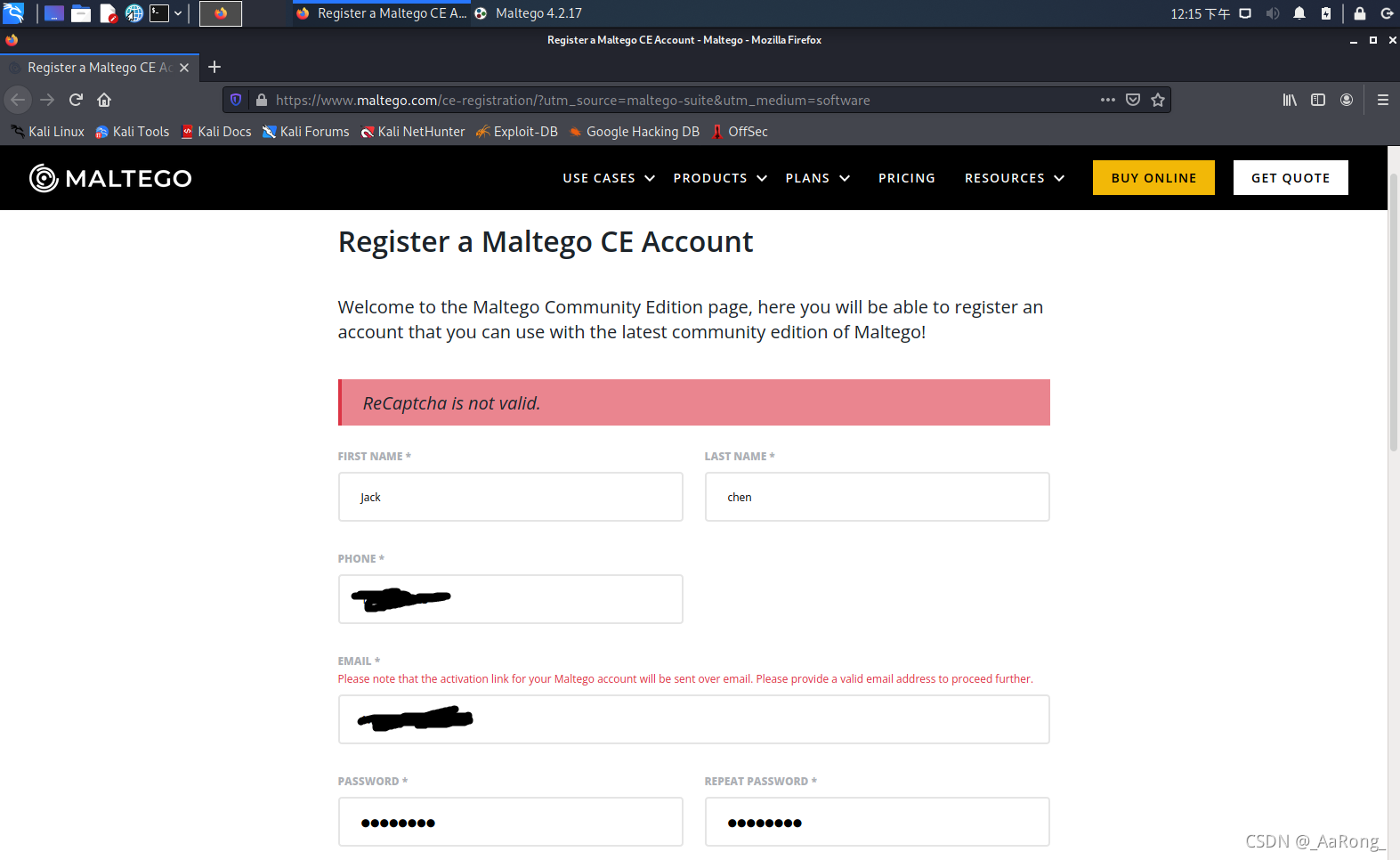Go to Firefox home page
Screen dimensions: 1400x860
[104, 100]
